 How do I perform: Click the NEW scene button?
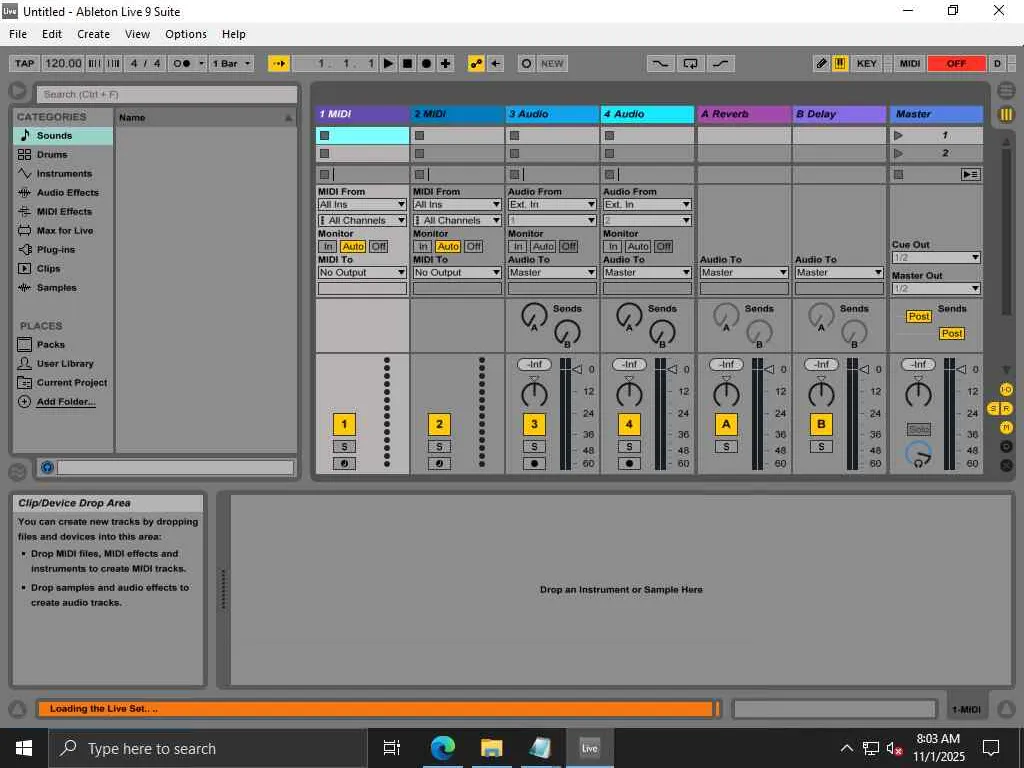pyautogui.click(x=552, y=63)
